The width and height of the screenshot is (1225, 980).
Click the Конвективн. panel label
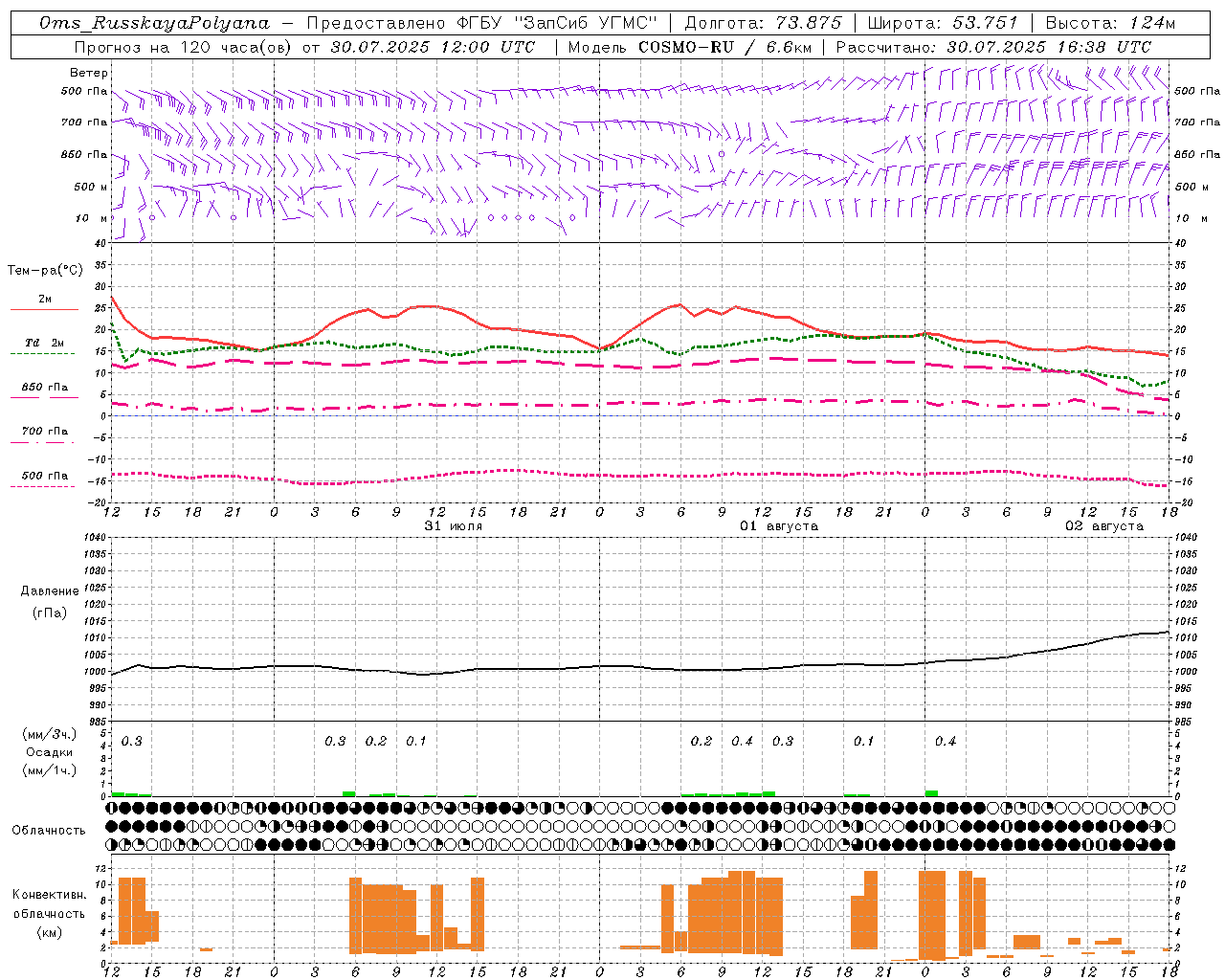pyautogui.click(x=49, y=895)
